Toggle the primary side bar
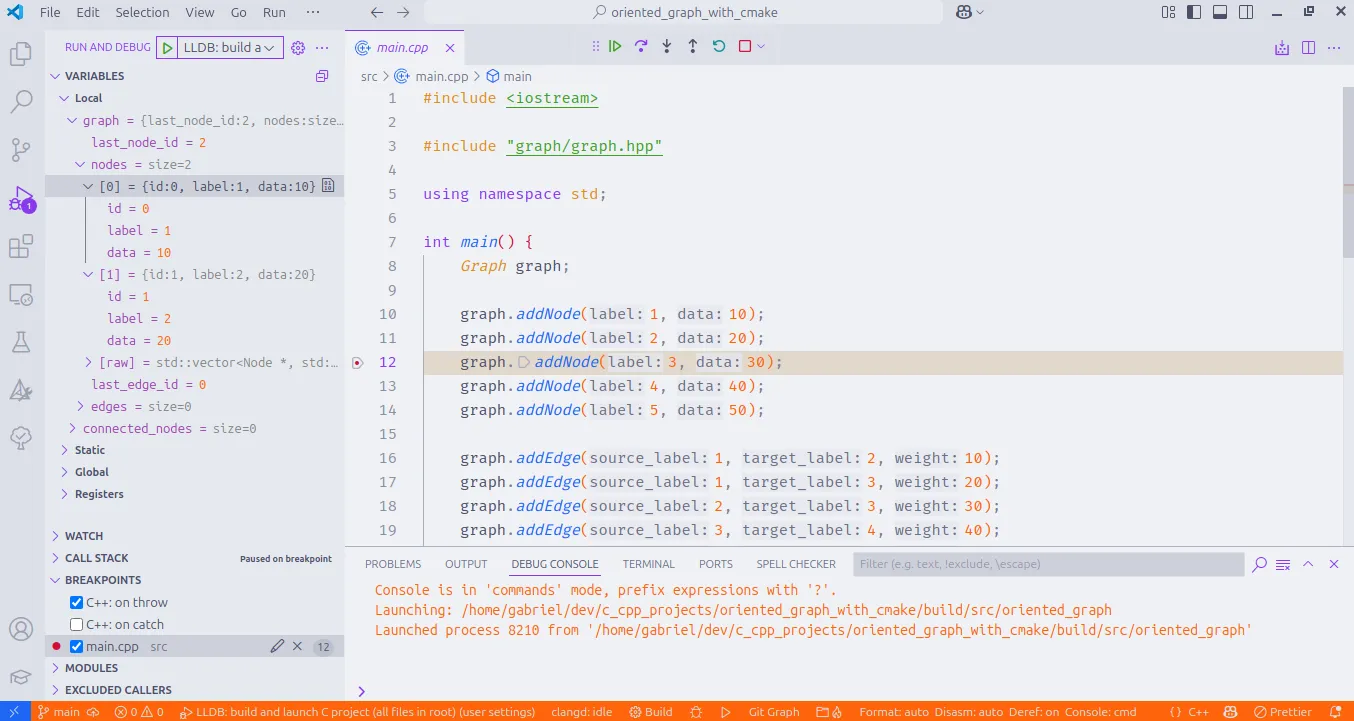Viewport: 1354px width, 721px height. tap(1195, 12)
